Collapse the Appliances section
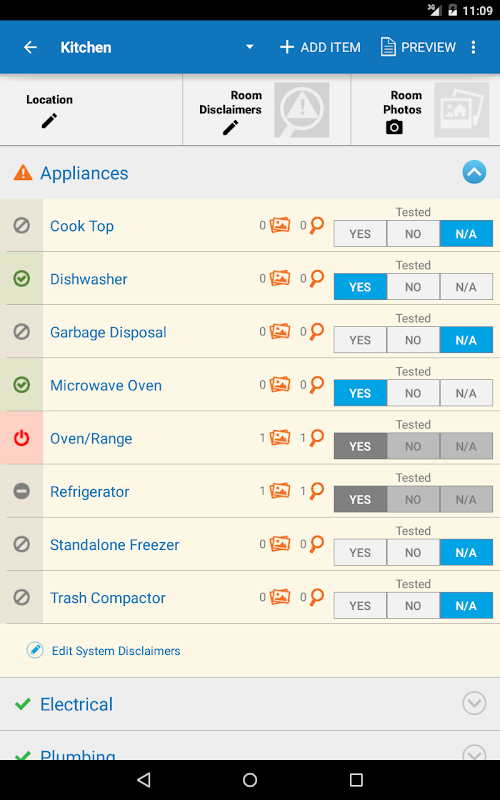 (x=474, y=172)
